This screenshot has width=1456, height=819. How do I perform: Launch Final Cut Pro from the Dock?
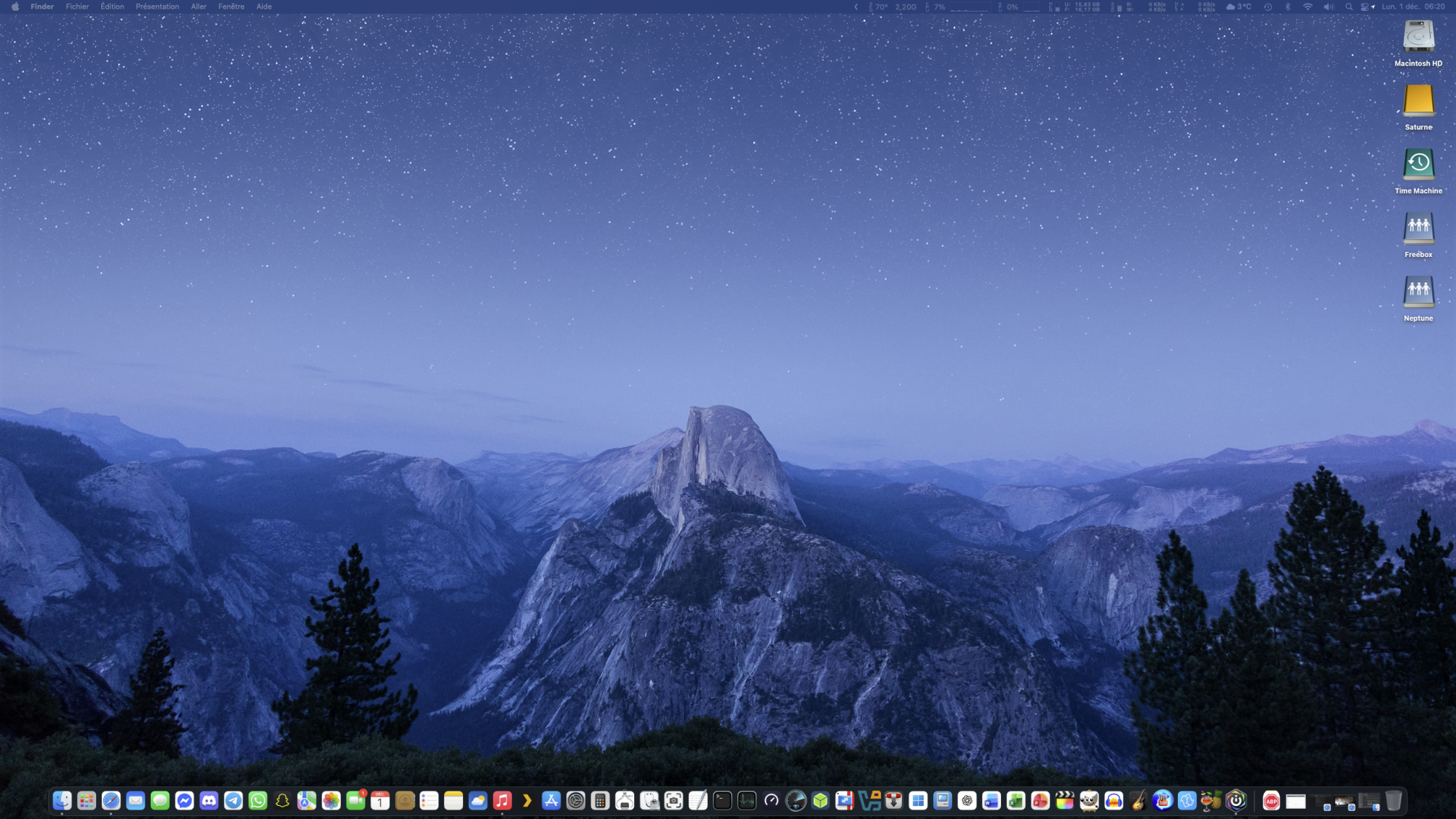pos(1064,801)
